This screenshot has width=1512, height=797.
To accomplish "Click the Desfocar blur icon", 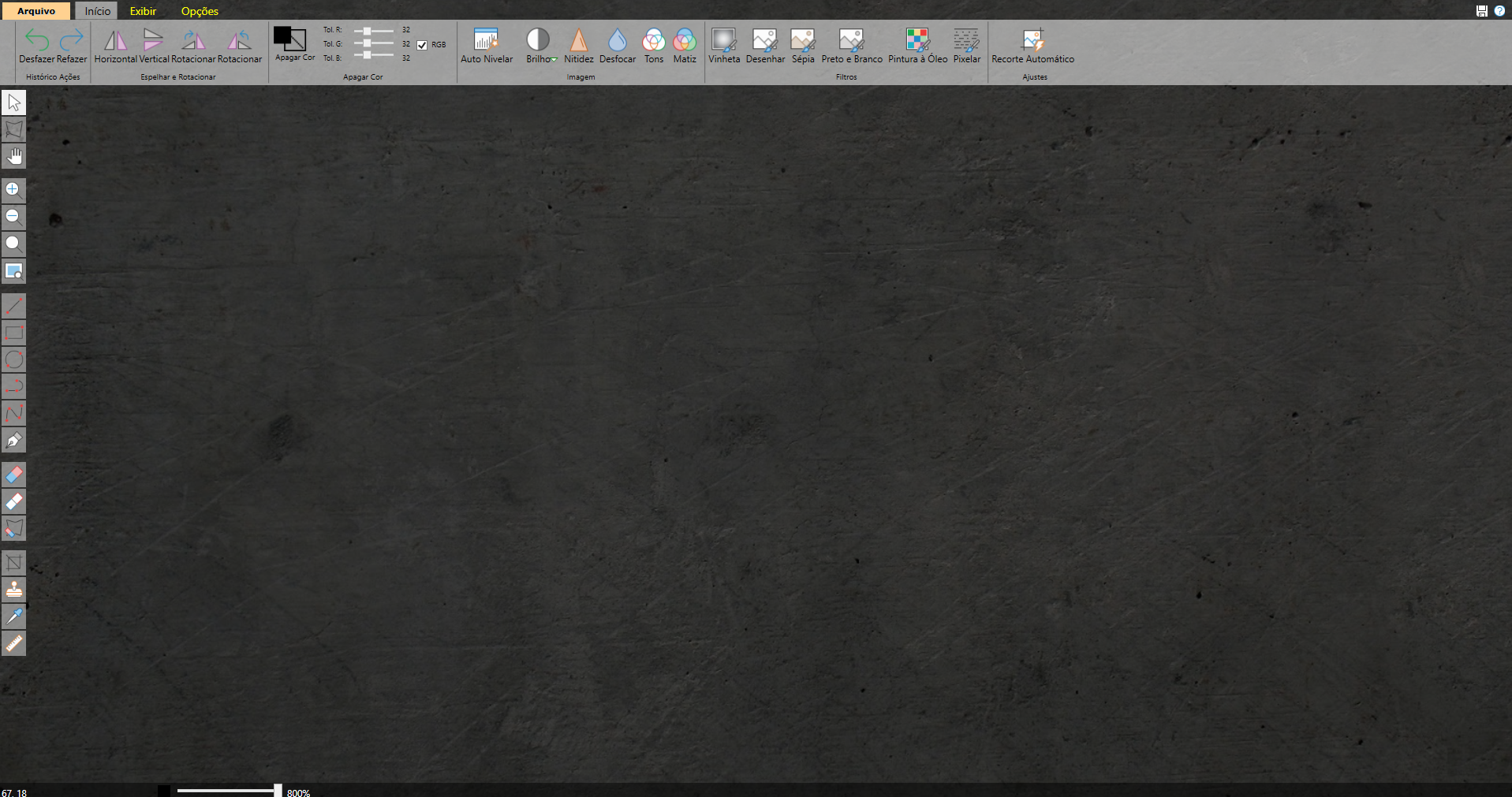I will pos(617,46).
